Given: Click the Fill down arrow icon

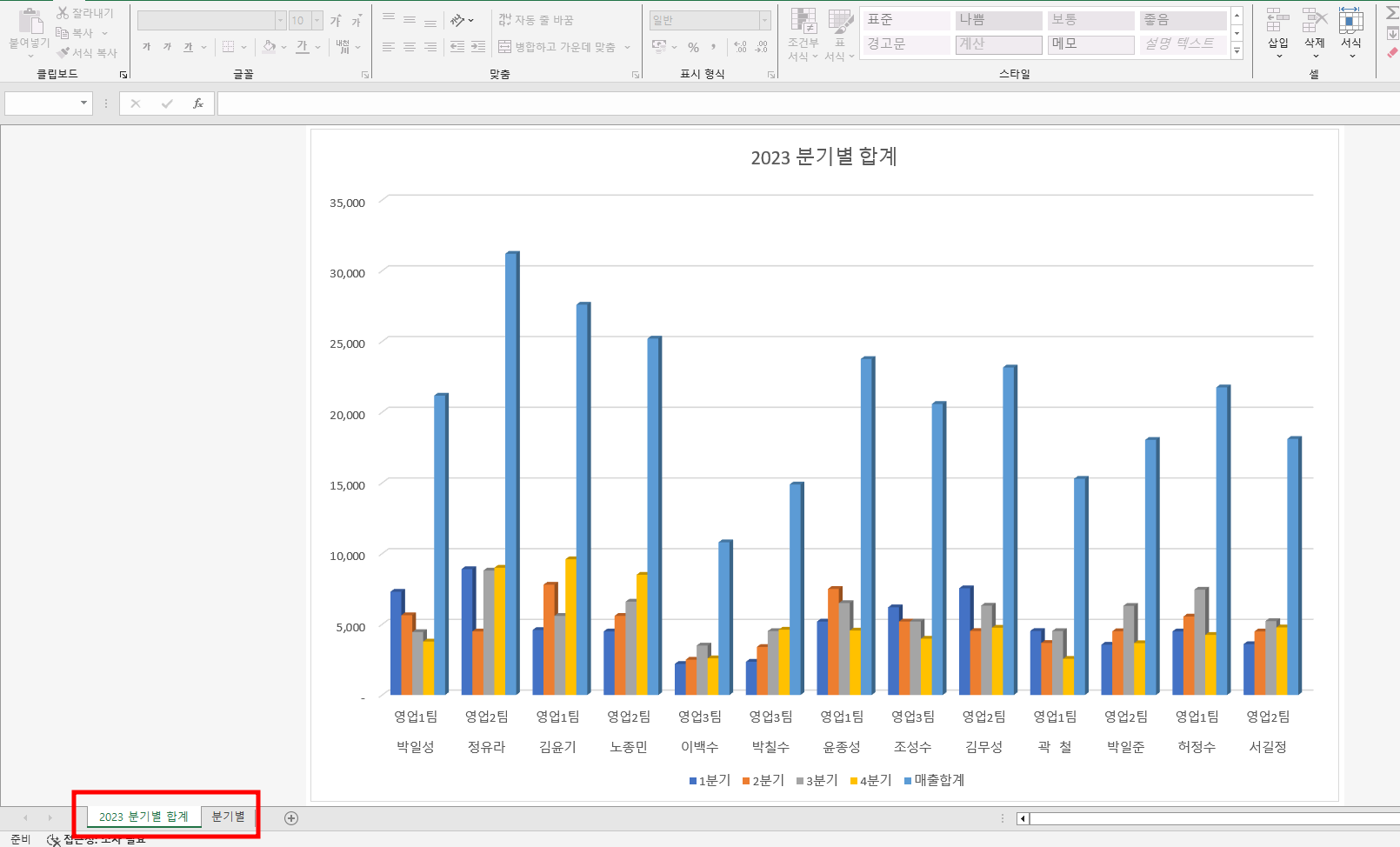Looking at the screenshot, I should [1392, 34].
